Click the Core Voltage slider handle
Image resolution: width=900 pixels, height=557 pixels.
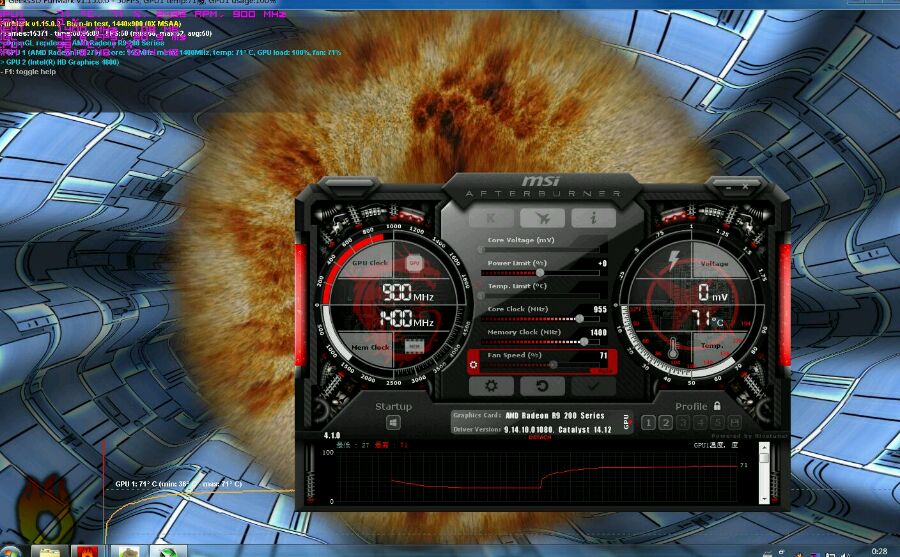point(481,250)
